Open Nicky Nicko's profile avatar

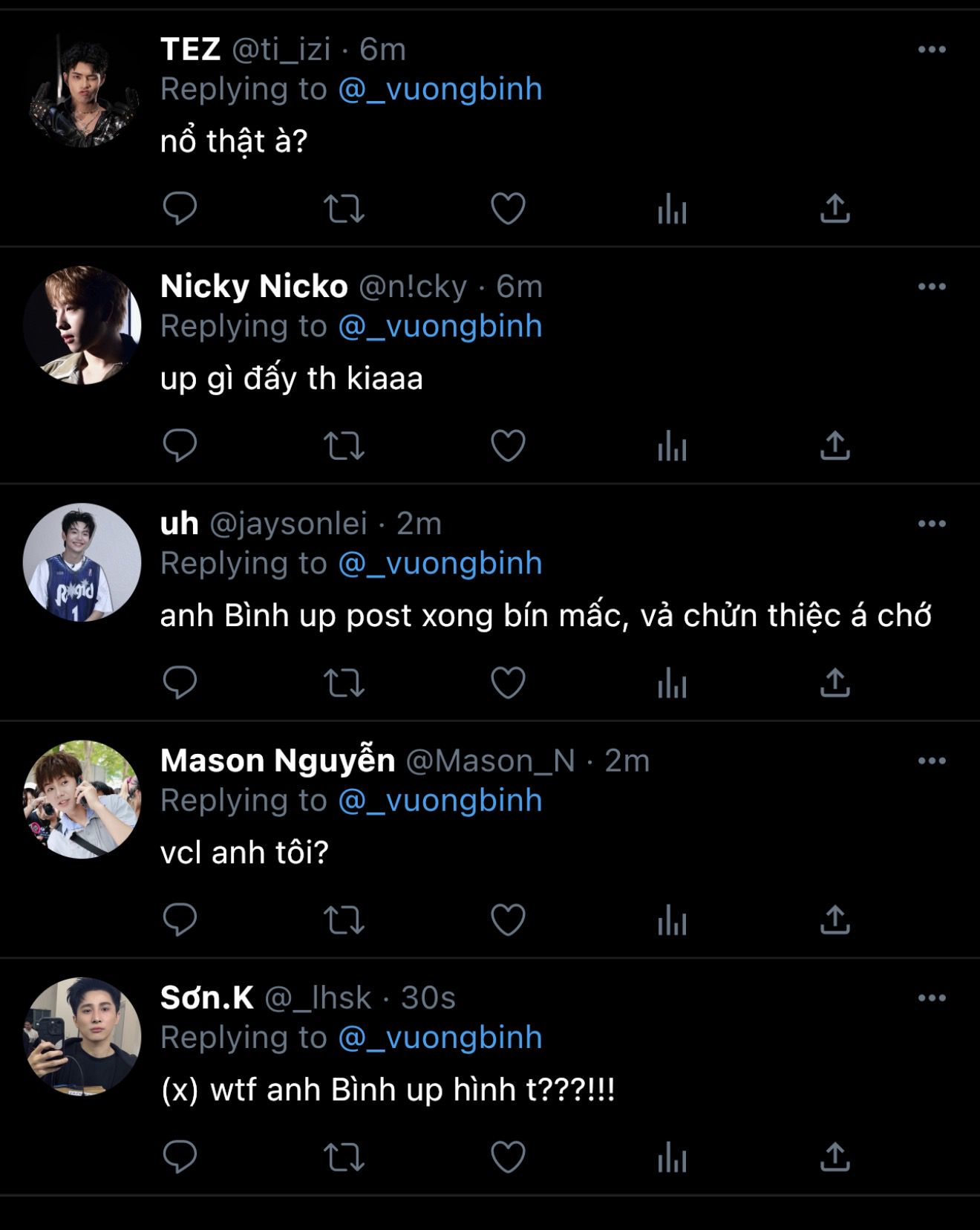tap(82, 325)
